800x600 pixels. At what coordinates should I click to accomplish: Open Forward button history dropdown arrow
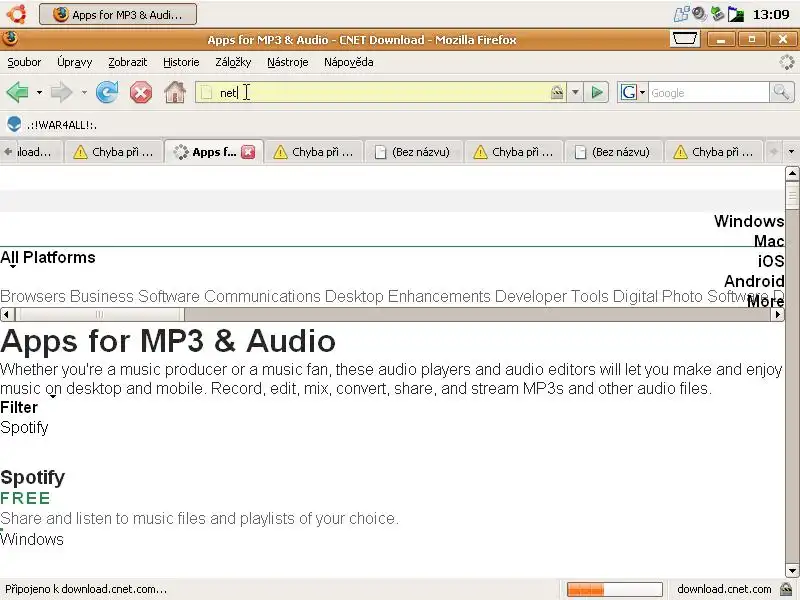tap(84, 92)
